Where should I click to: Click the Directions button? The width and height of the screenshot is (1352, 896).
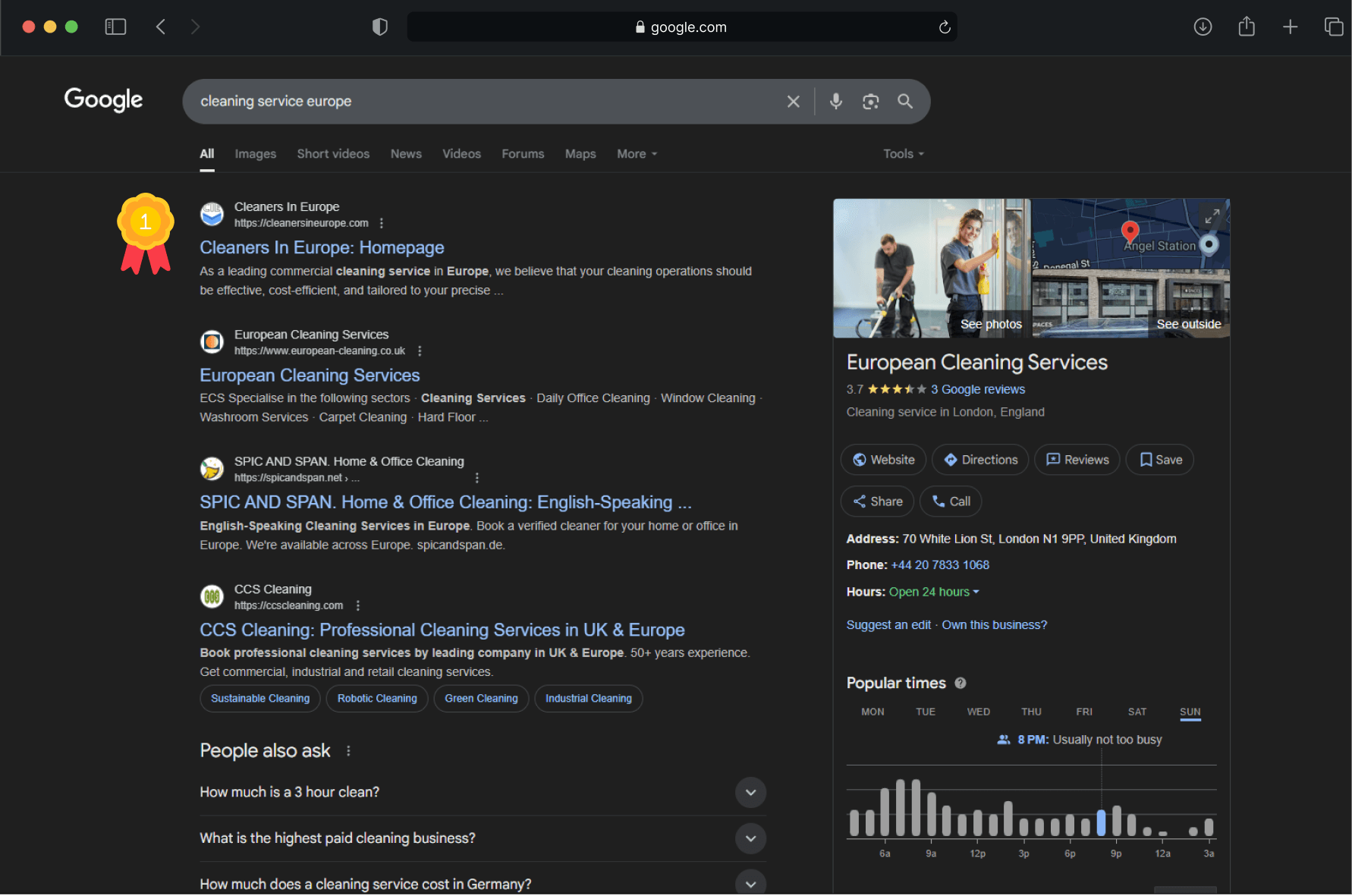[x=980, y=460]
